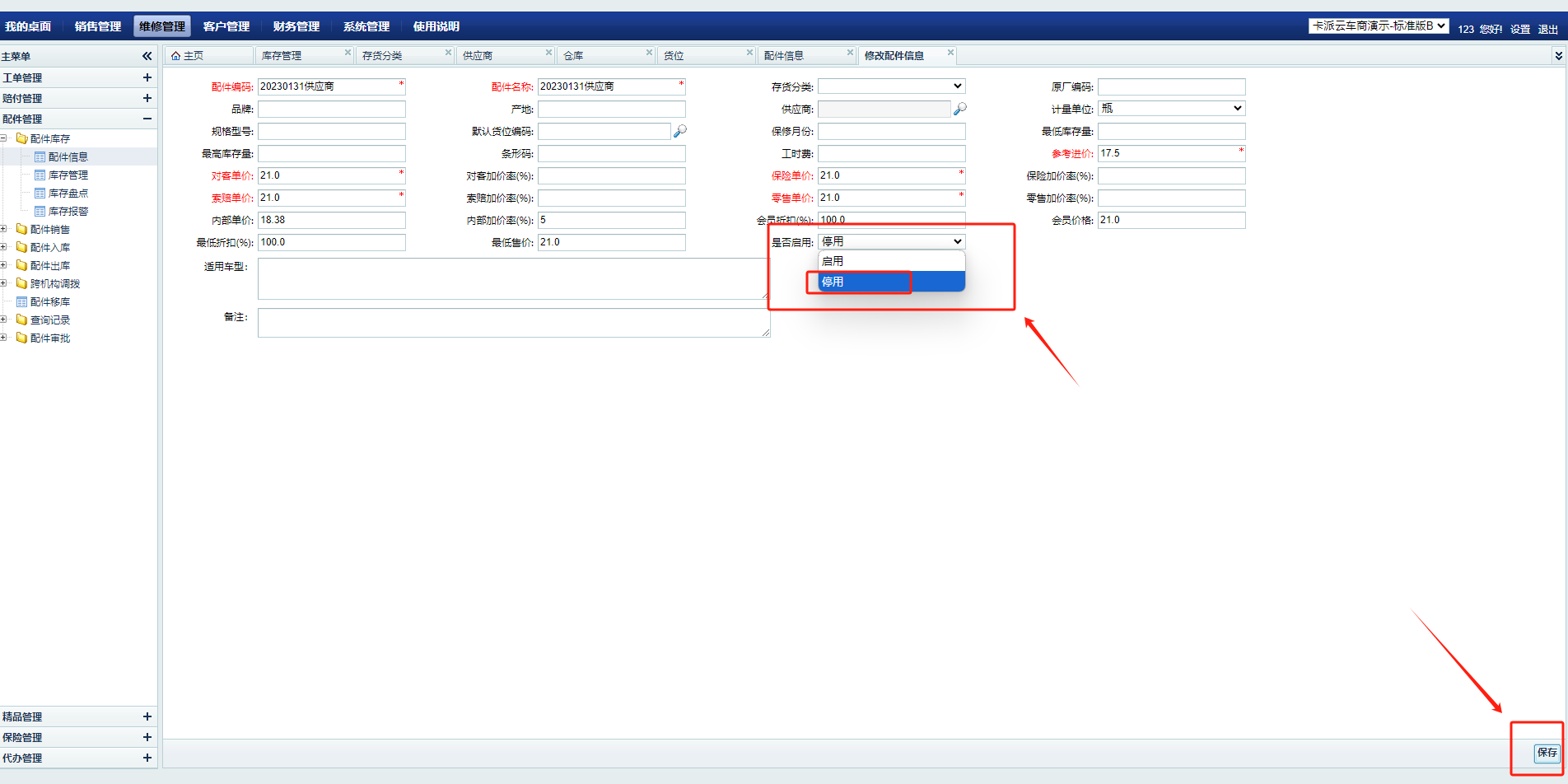
Task: Open the 财务管理 top menu
Action: pos(296,26)
